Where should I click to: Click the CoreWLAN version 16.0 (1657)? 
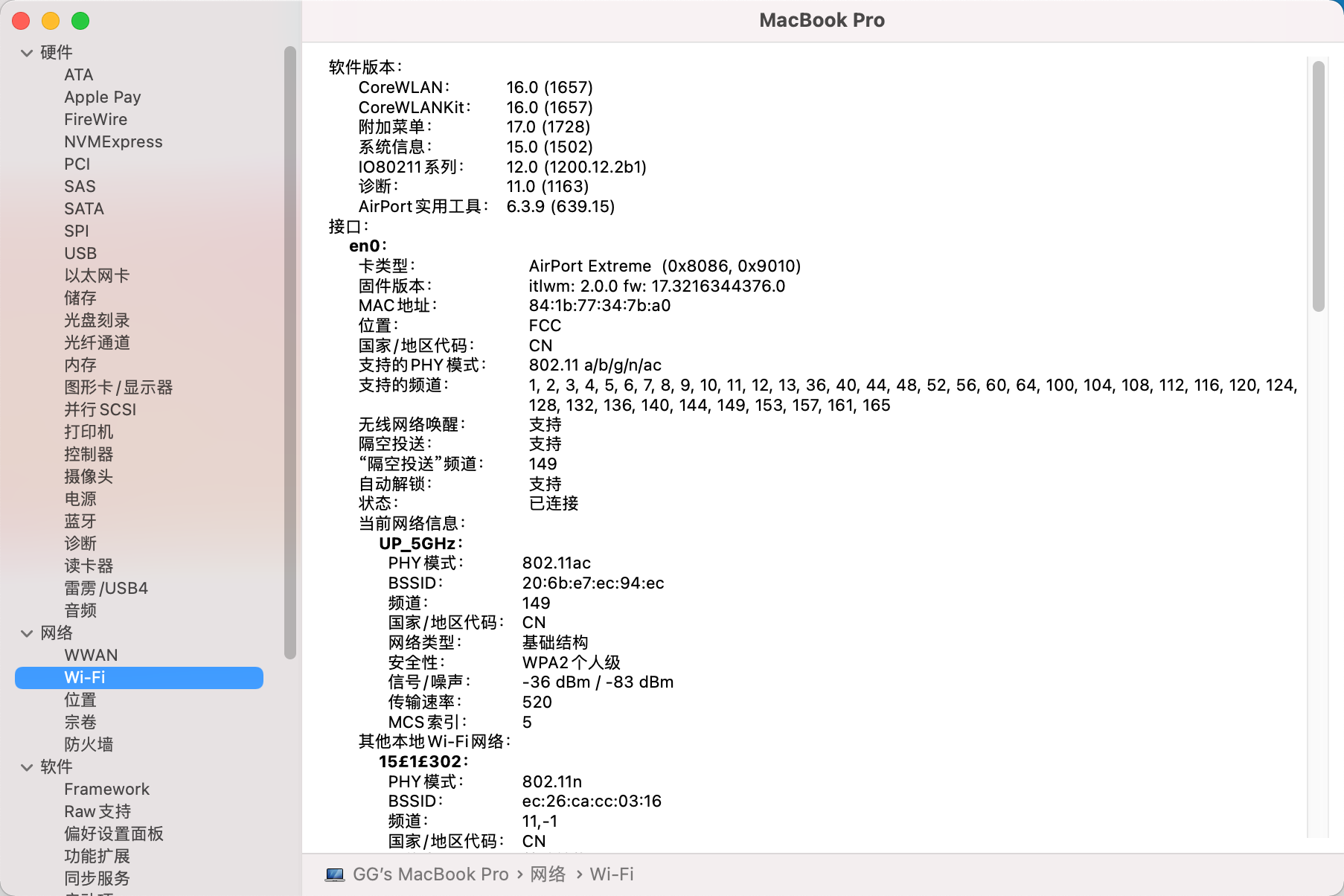pyautogui.click(x=550, y=88)
